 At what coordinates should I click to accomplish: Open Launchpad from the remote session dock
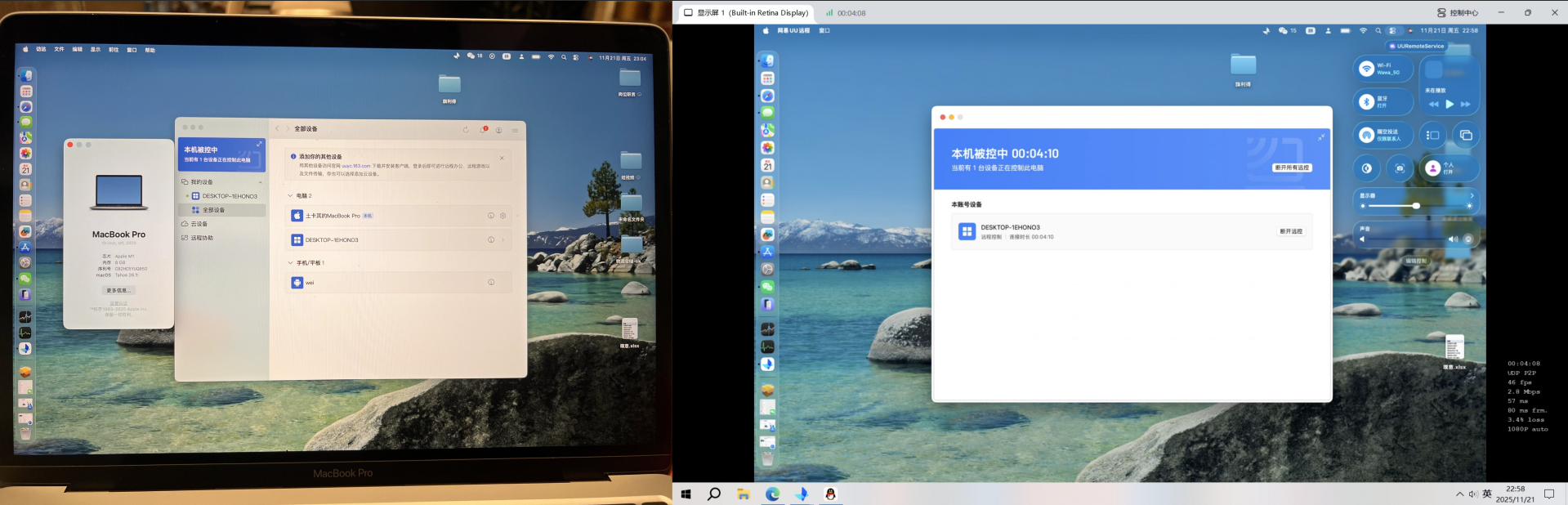pyautogui.click(x=767, y=78)
